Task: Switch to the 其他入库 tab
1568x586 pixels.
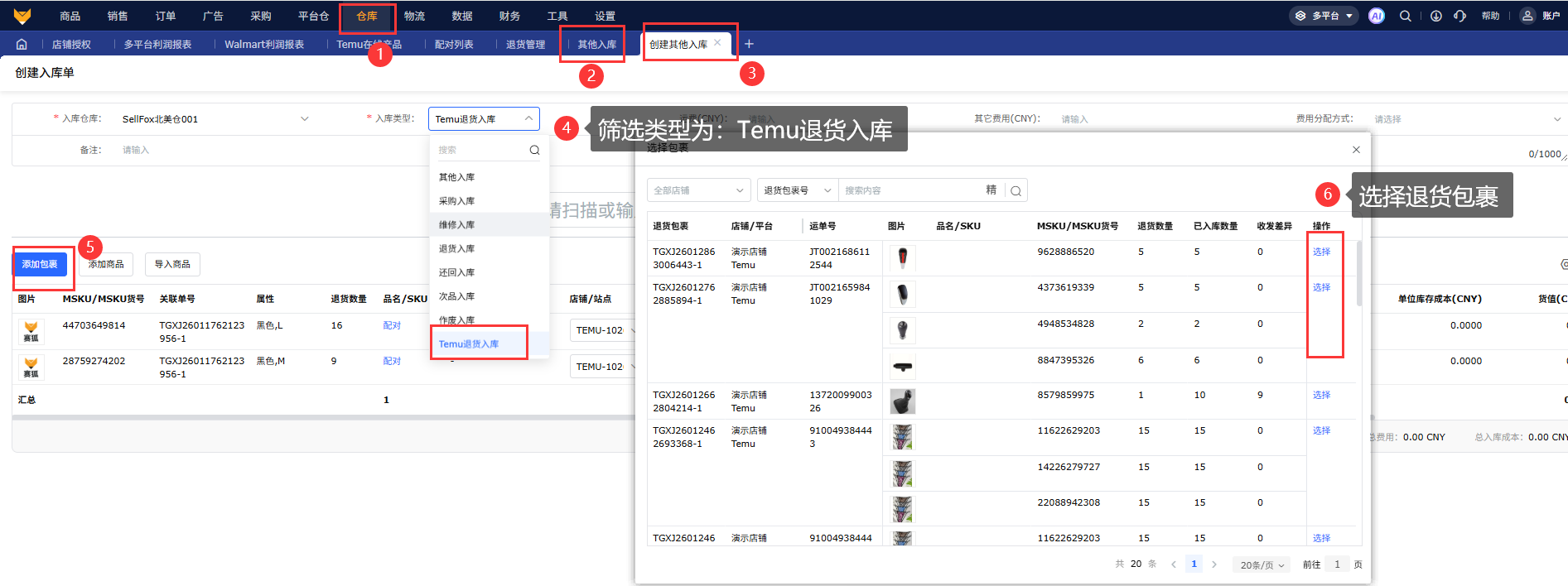Action: (x=597, y=45)
